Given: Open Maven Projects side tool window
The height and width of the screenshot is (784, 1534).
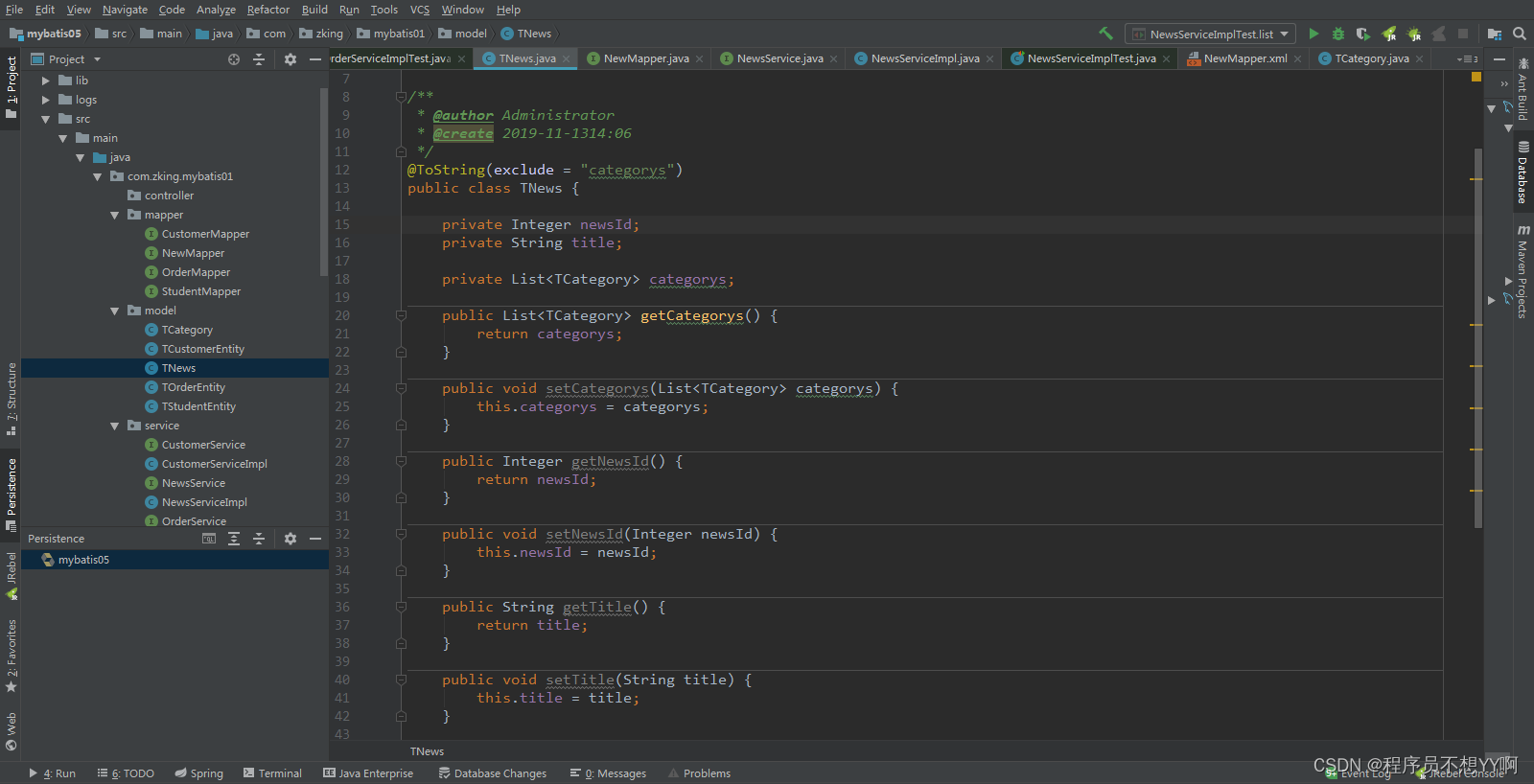Looking at the screenshot, I should point(1522,271).
